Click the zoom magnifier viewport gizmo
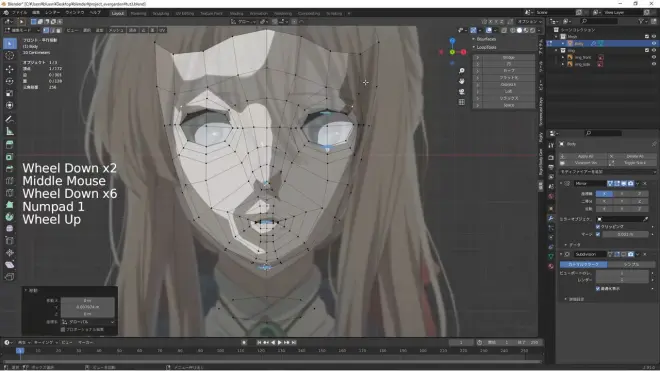The width and height of the screenshot is (660, 371). (x=462, y=71)
